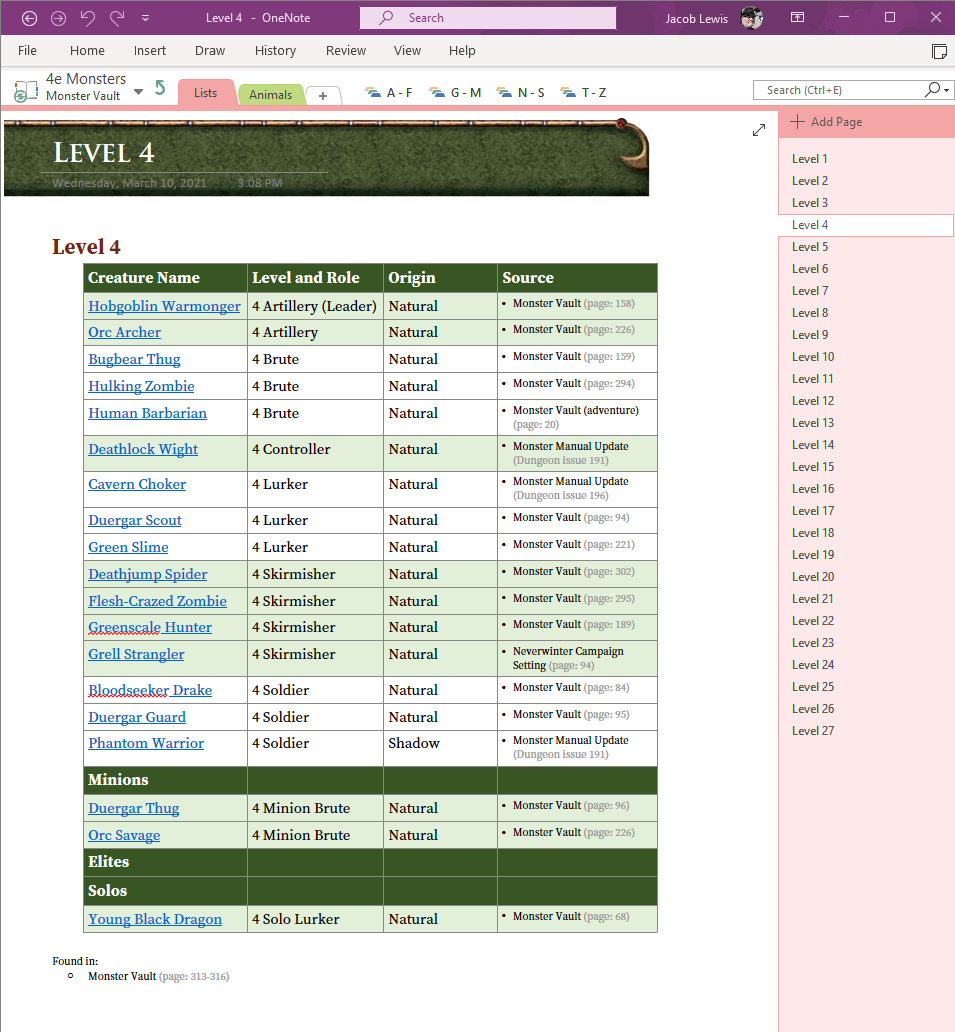
Task: Open the Human Barbarian link
Action: click(x=147, y=413)
